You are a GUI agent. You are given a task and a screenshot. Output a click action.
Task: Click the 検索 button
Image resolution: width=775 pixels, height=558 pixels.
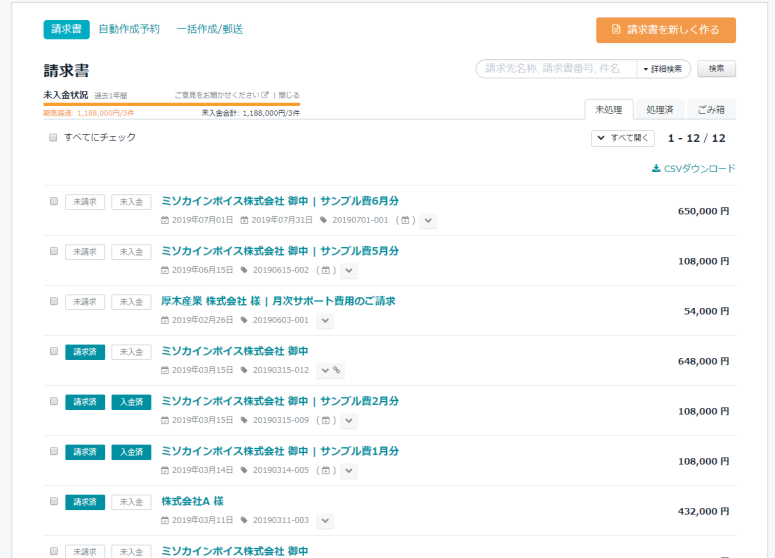click(x=716, y=69)
